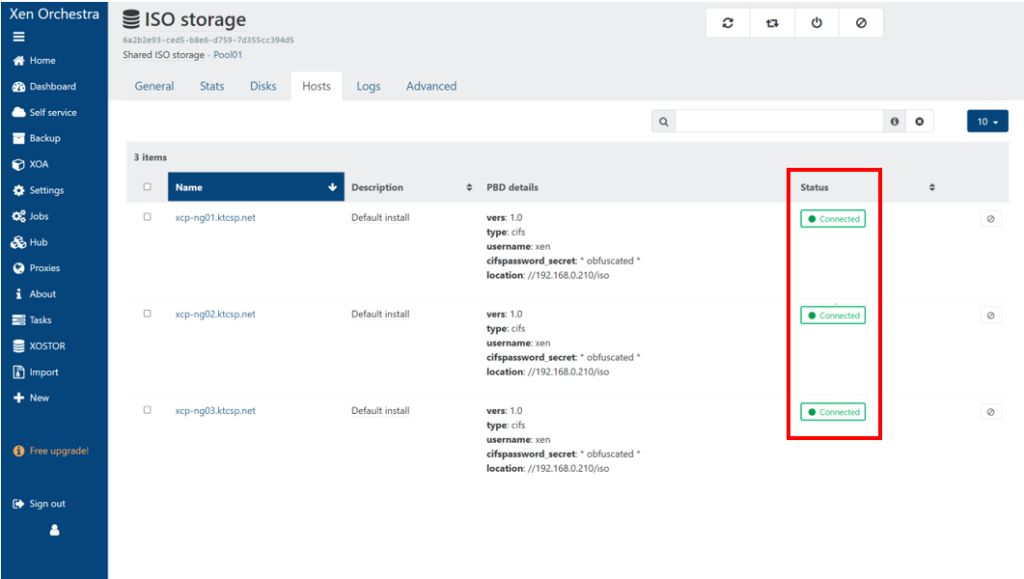This screenshot has height=579, width=1024.
Task: Disconnect host xcp-ng03.ktcsp.net using row icon
Action: (990, 412)
